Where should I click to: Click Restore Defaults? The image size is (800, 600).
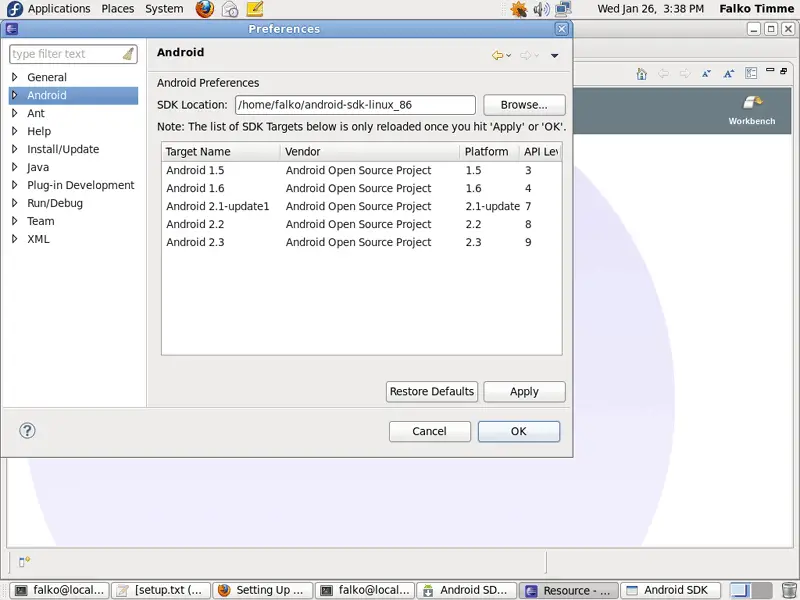pos(432,391)
